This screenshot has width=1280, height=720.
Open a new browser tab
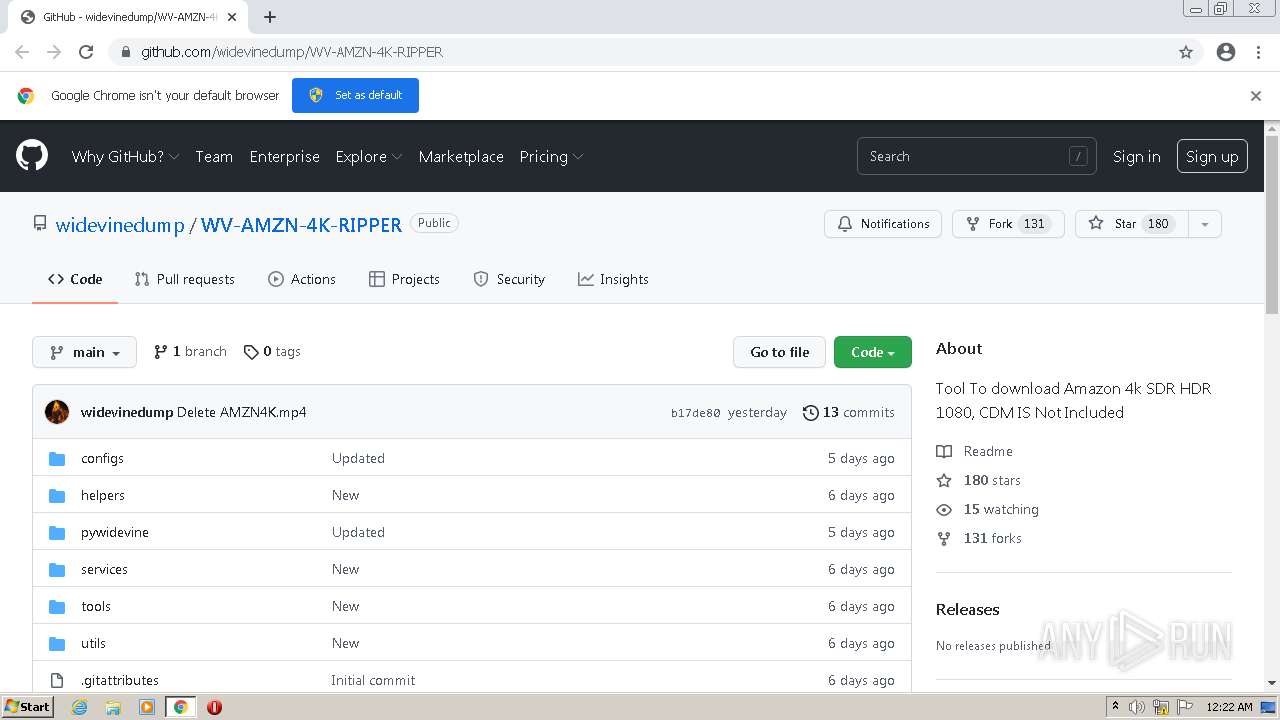[270, 17]
